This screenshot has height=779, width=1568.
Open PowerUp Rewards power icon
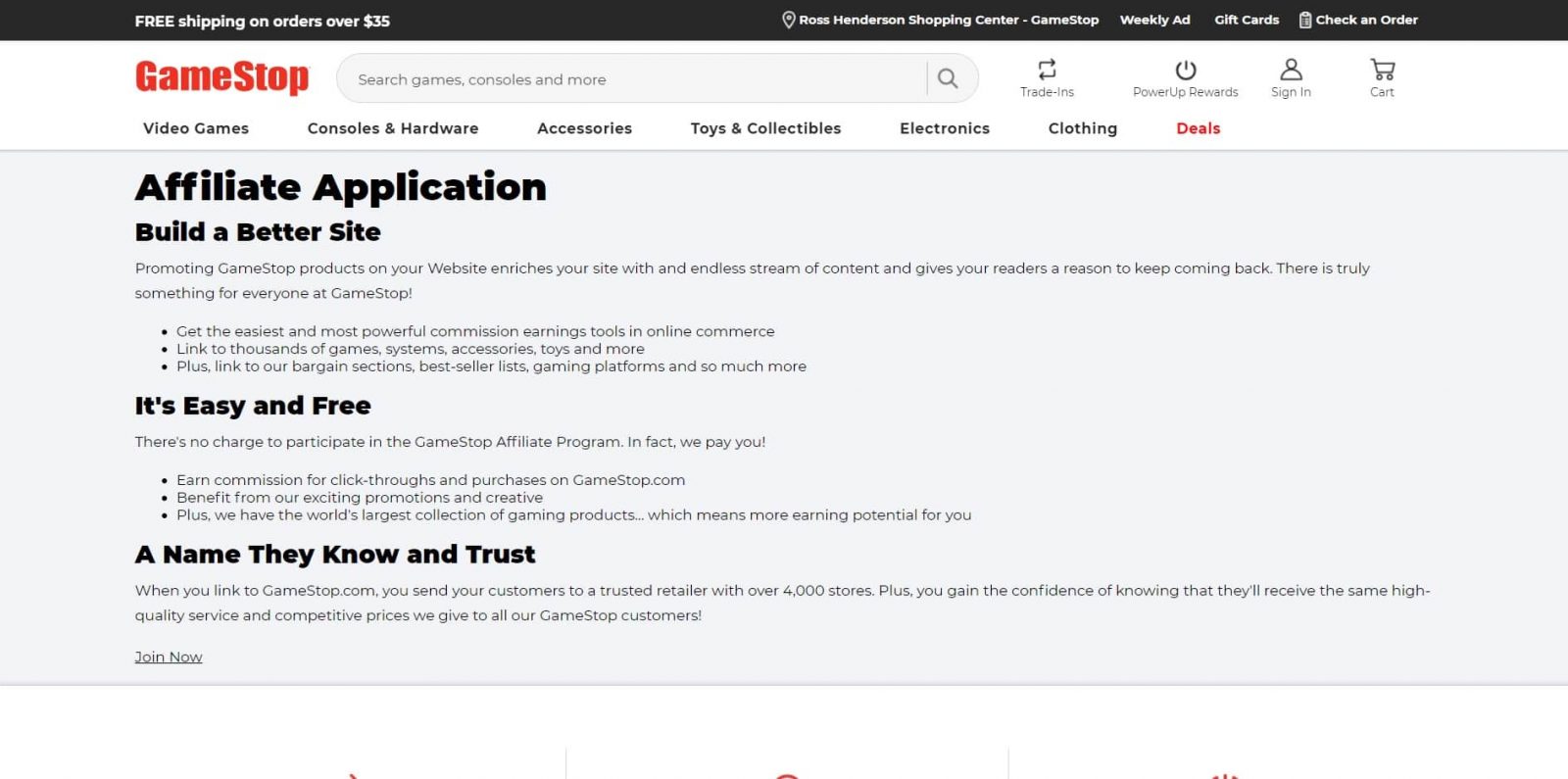point(1185,70)
